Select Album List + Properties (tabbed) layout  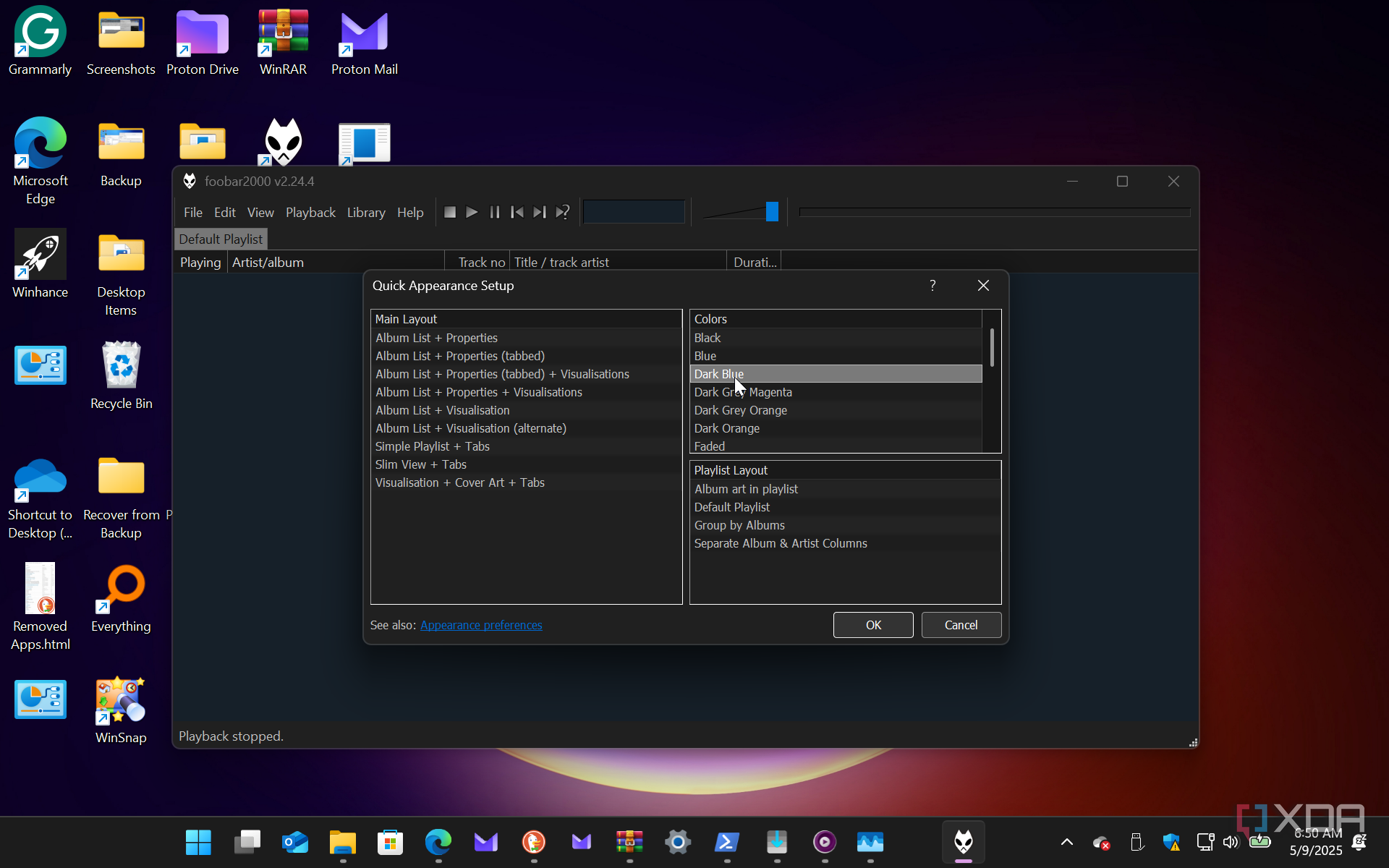526,356
